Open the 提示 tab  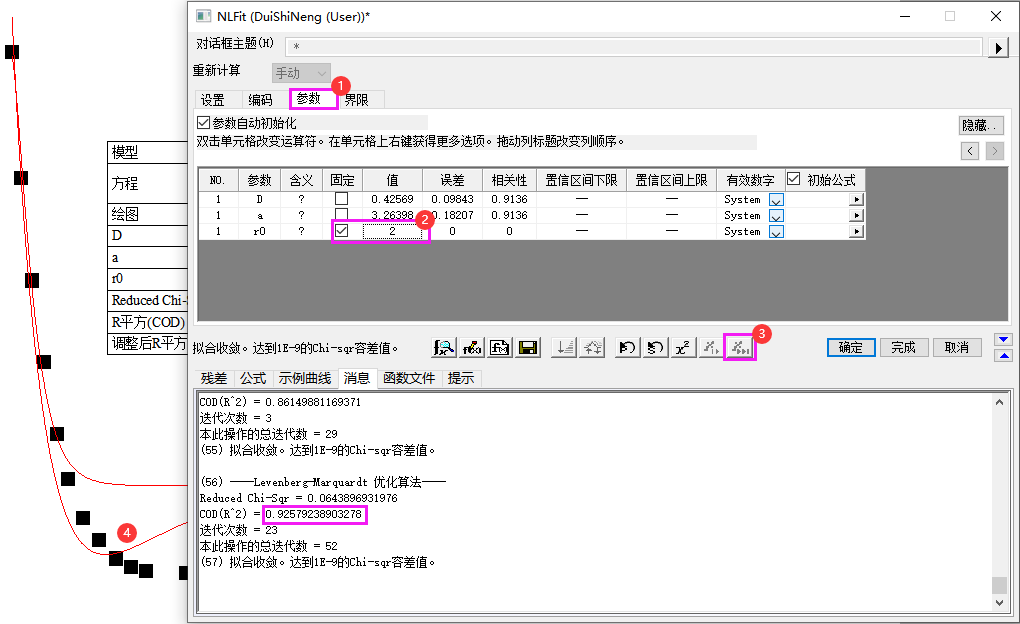point(461,378)
